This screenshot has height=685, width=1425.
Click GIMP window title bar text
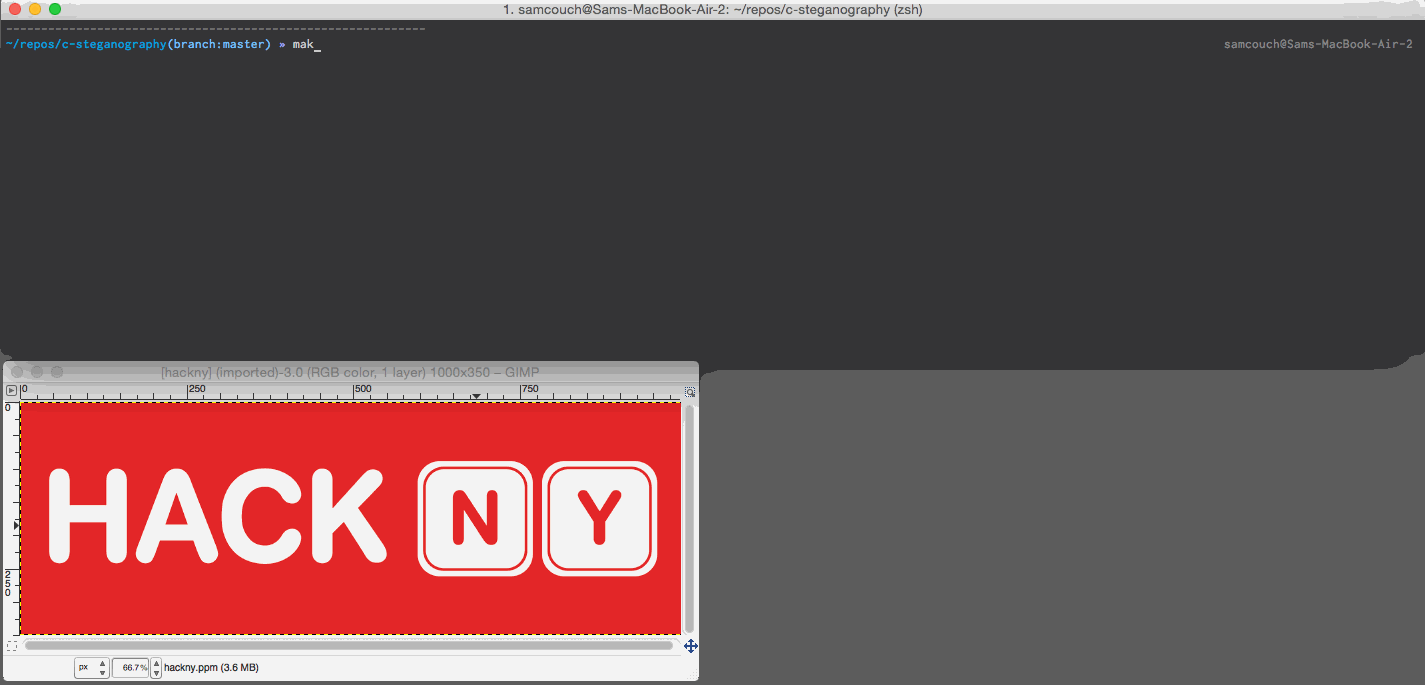point(350,372)
